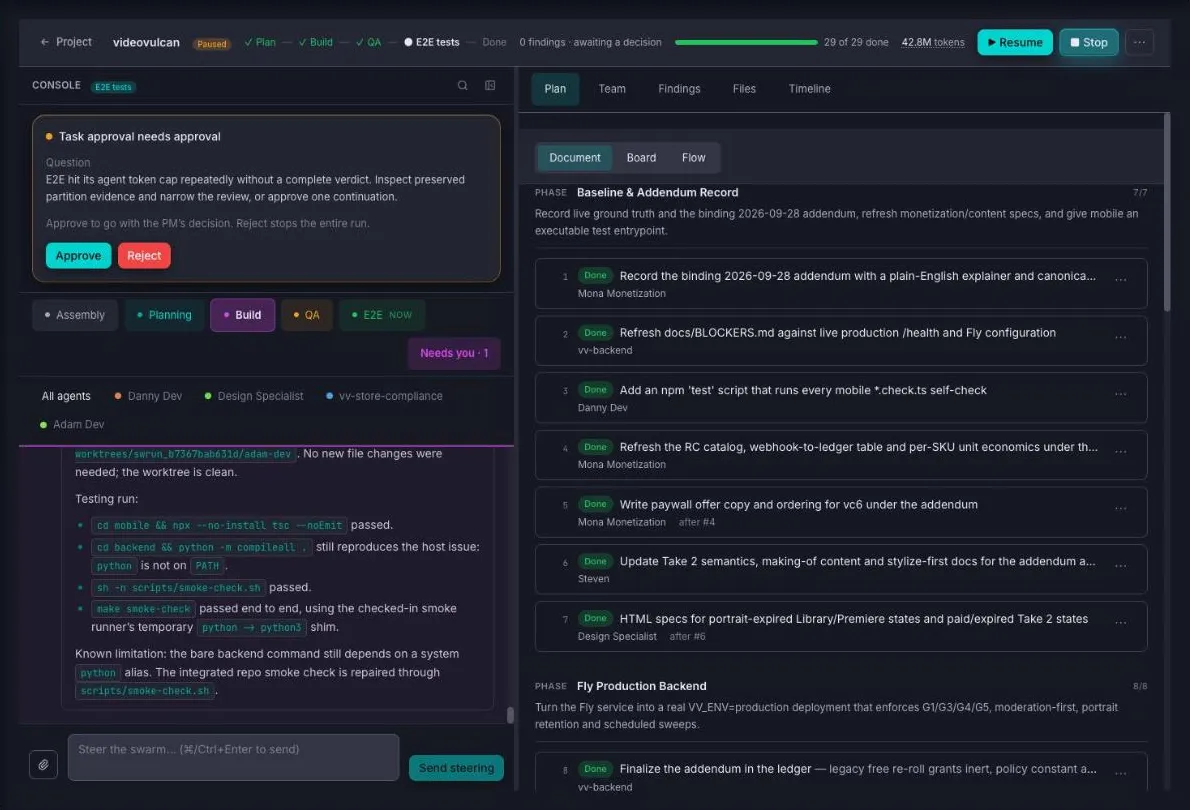Click the E2E tests pipeline step
The width and height of the screenshot is (1190, 810).
click(431, 42)
